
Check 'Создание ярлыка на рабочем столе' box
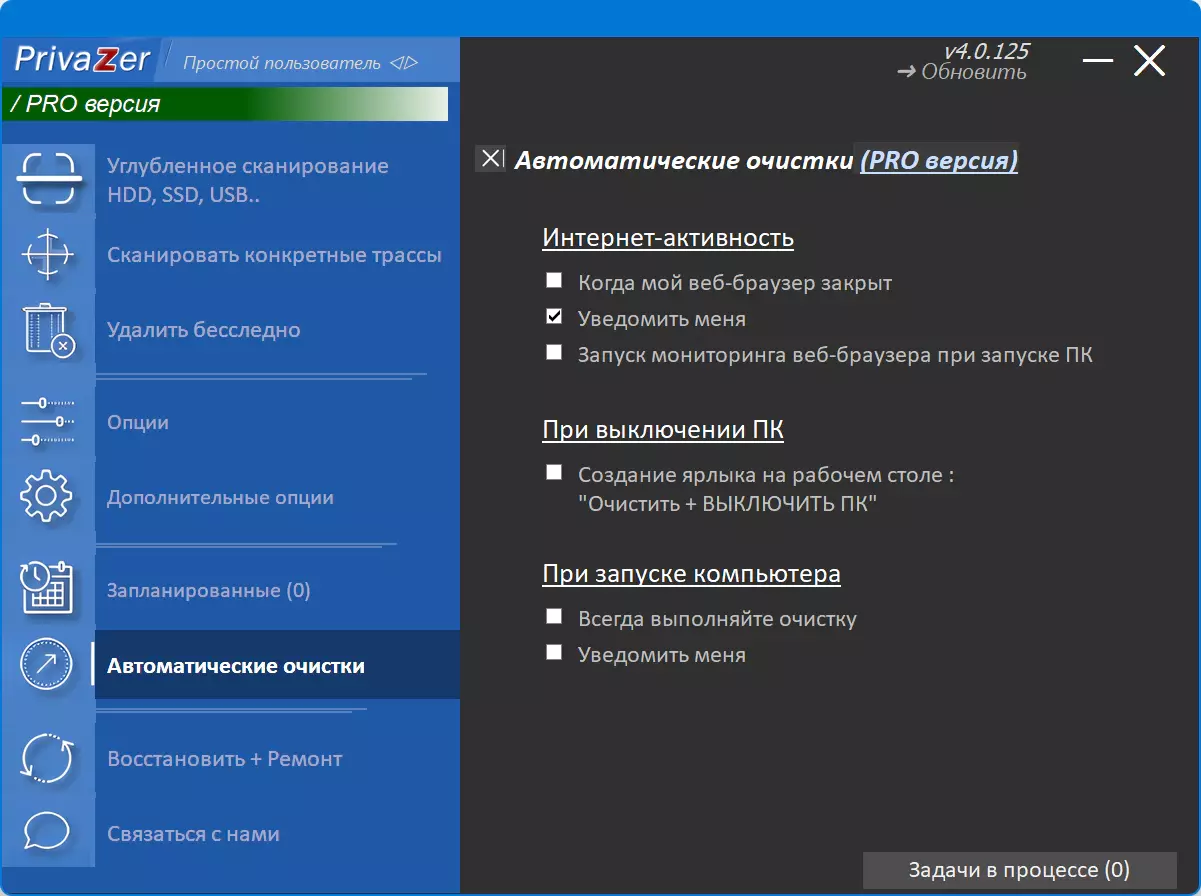click(554, 473)
